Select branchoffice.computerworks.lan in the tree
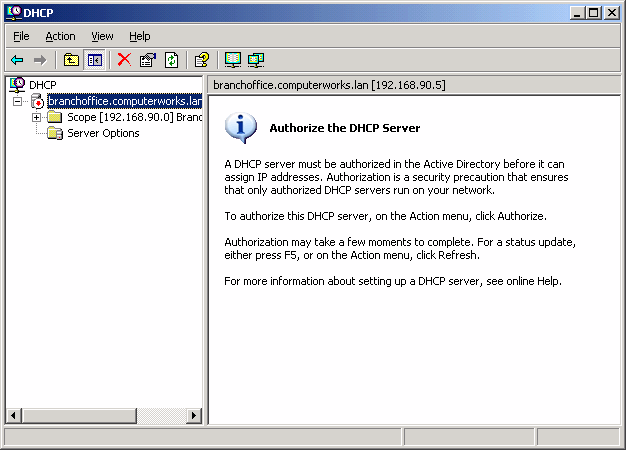 (x=125, y=101)
